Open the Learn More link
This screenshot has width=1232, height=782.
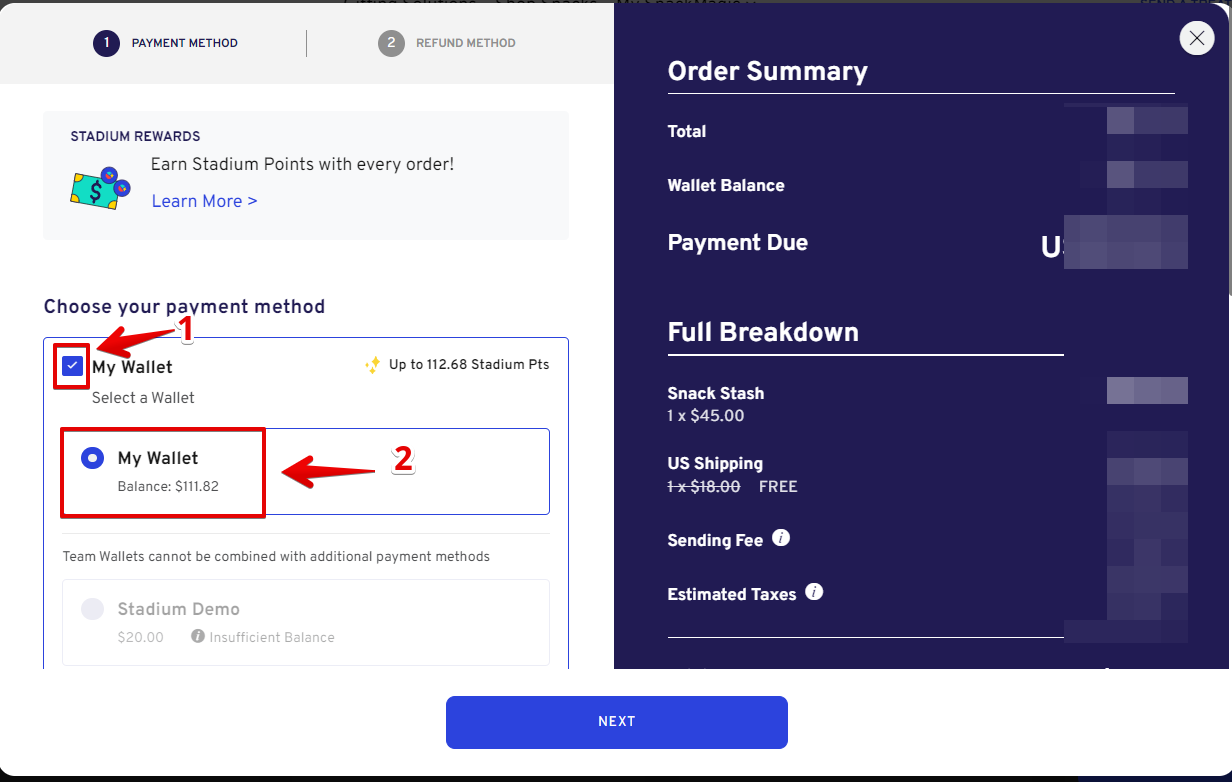(x=204, y=201)
